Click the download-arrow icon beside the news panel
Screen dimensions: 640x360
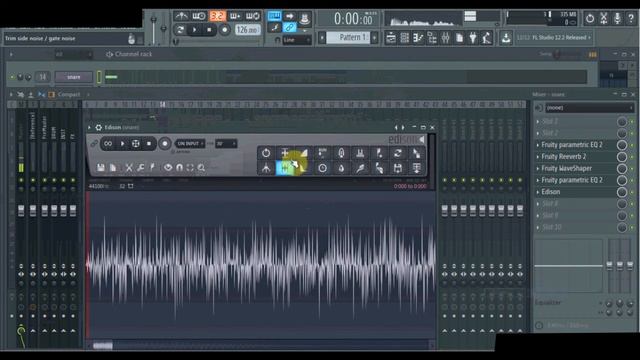click(506, 38)
